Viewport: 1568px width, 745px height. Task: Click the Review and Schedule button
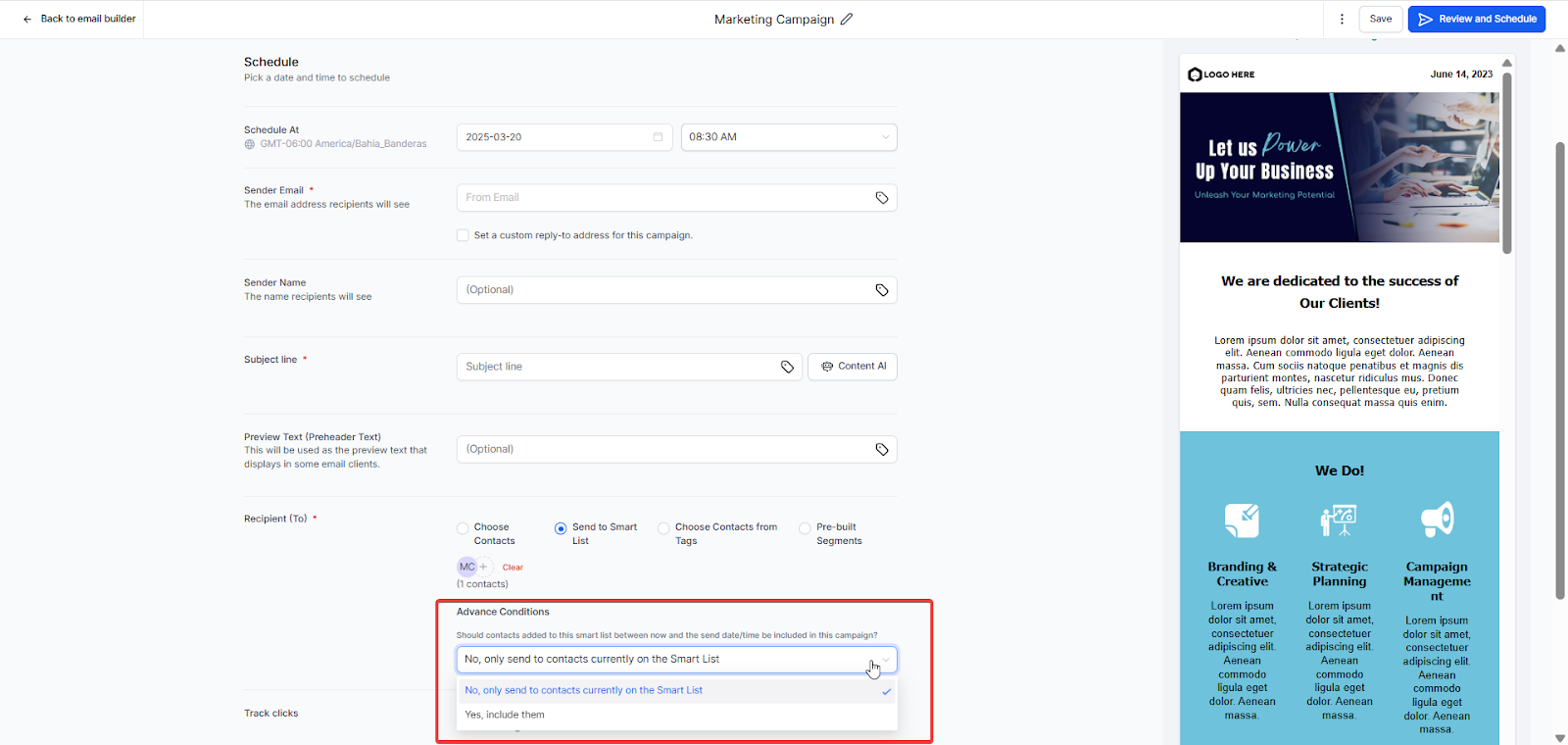point(1476,19)
